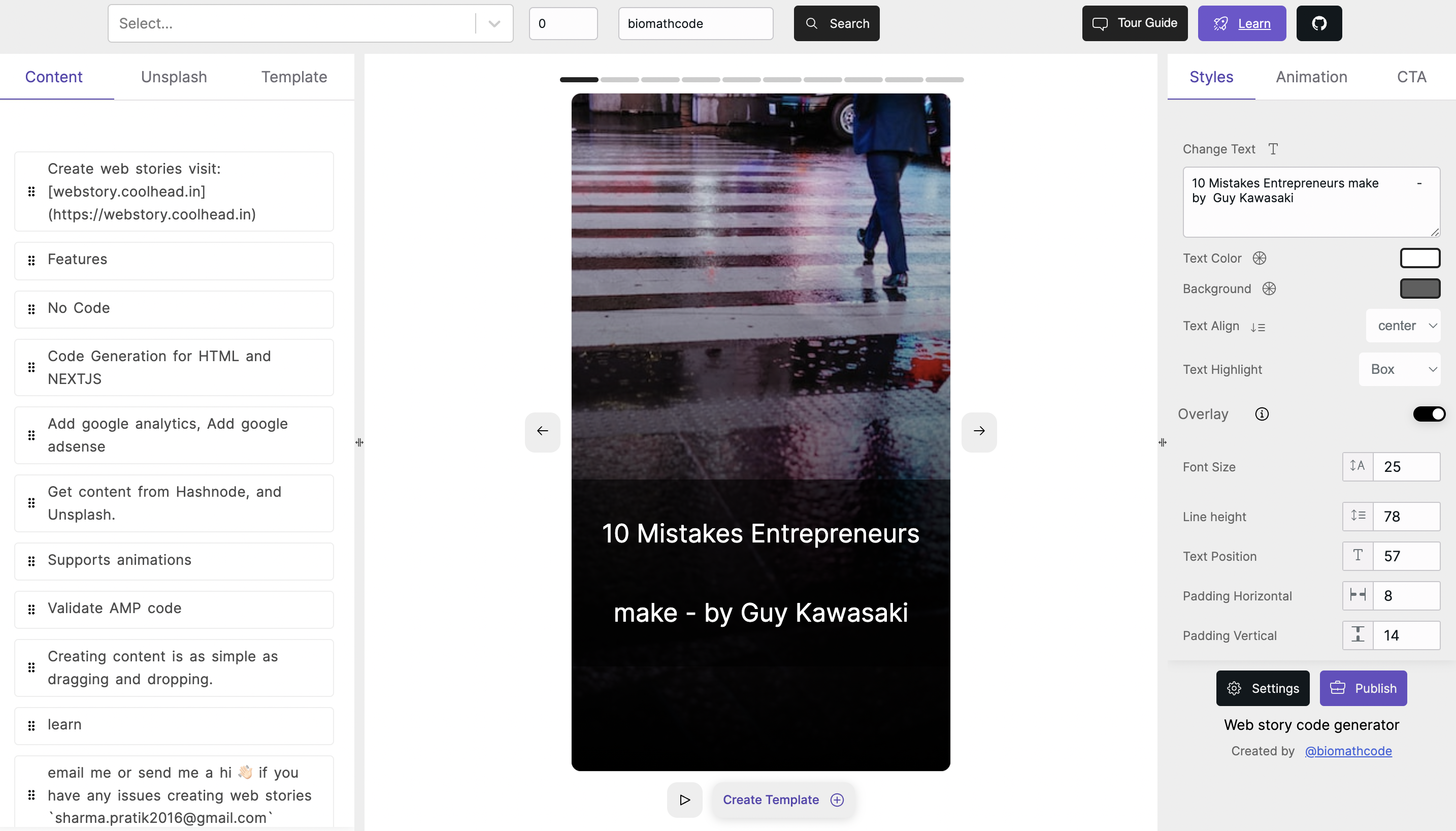The height and width of the screenshot is (831, 1456).
Task: Click the Font Size icon
Action: pos(1358,466)
